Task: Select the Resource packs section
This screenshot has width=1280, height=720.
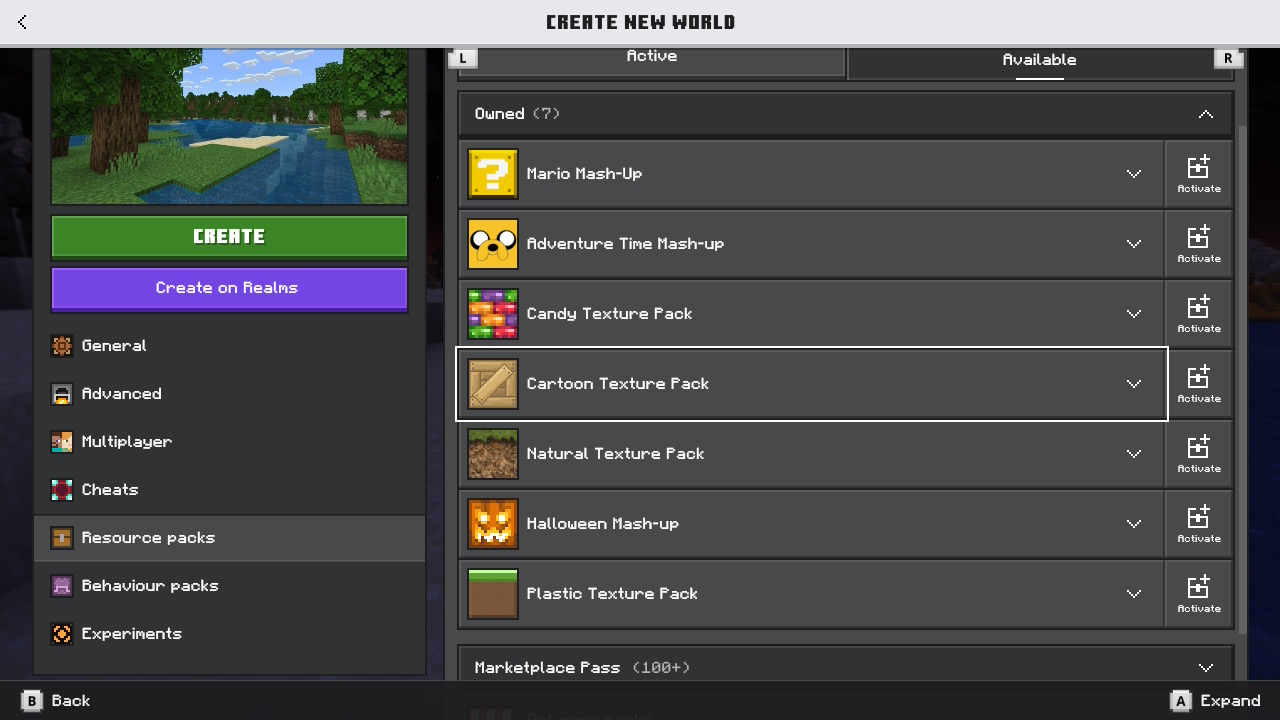Action: pos(230,538)
